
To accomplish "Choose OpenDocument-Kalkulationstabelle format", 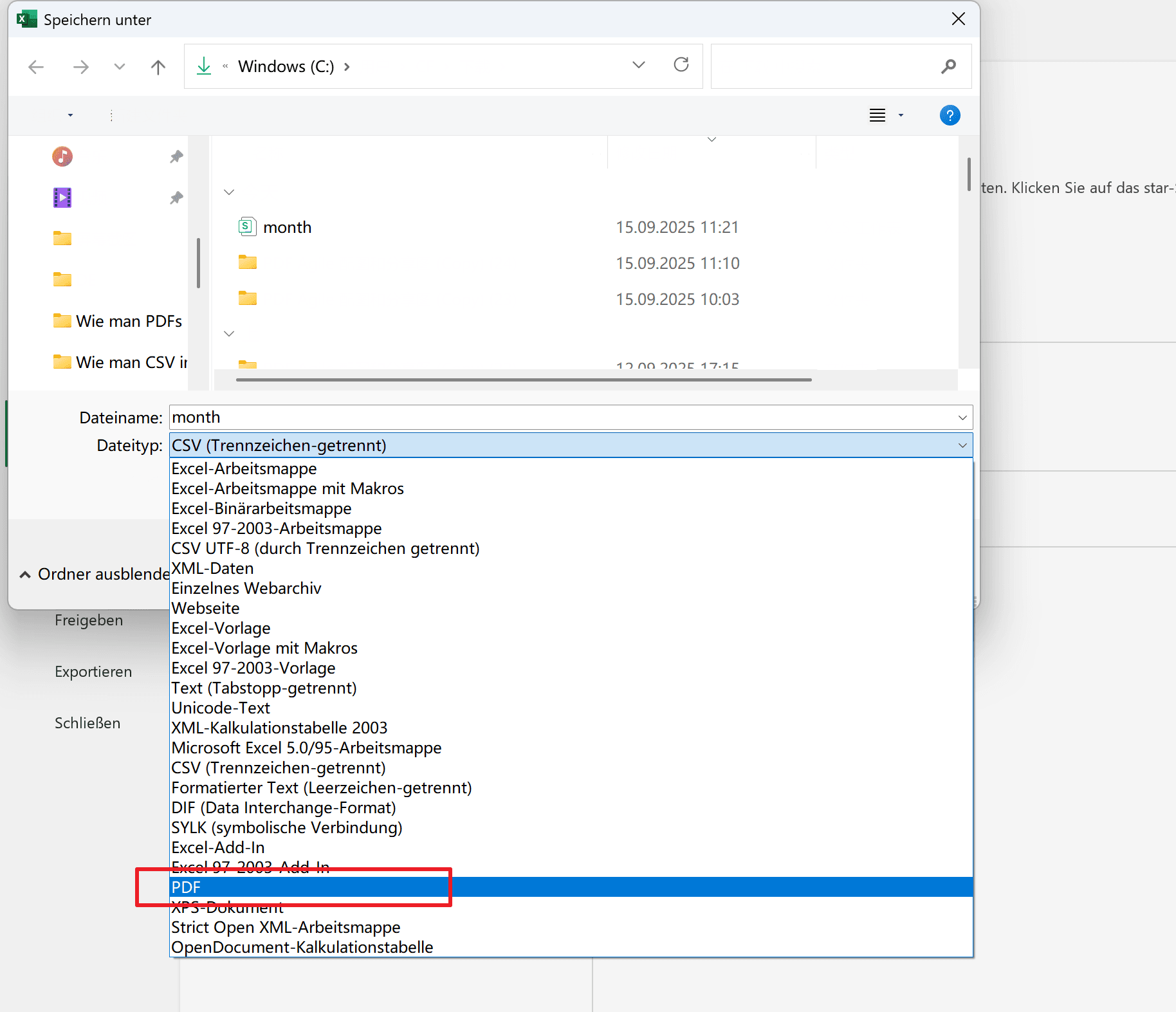I will [571, 947].
